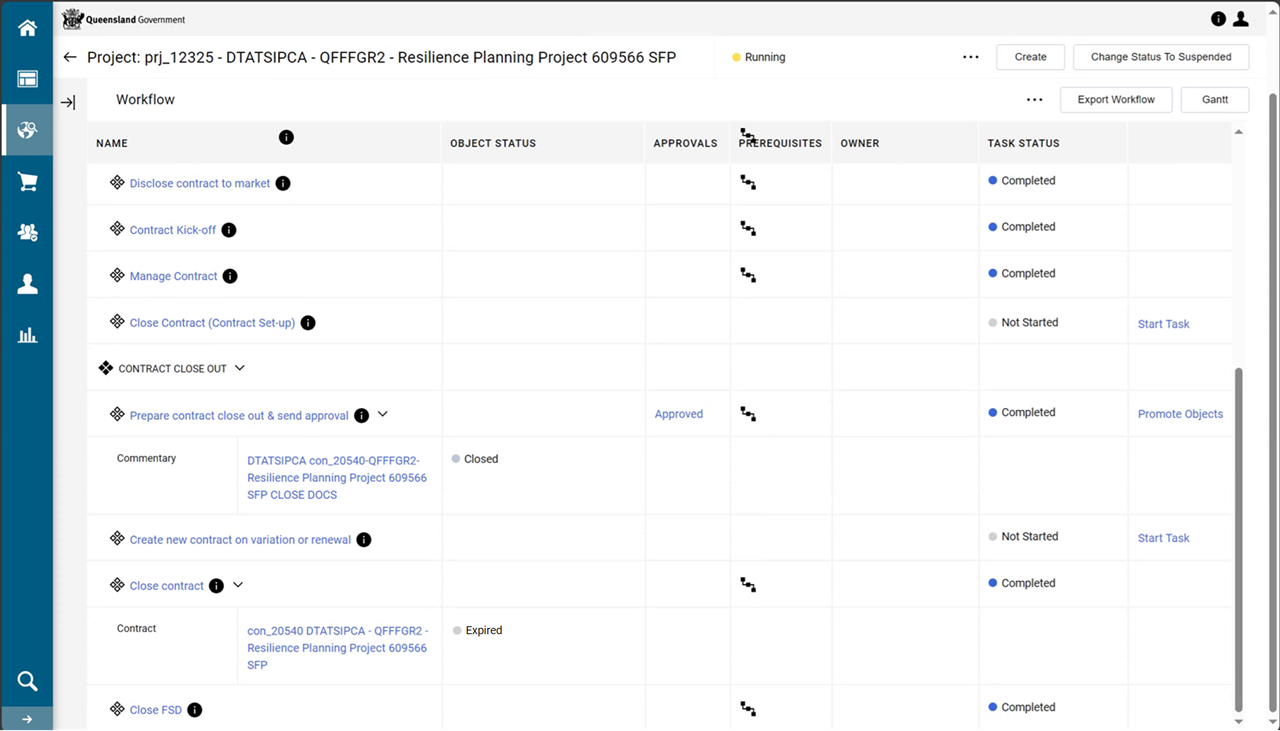Click the Export Workflow button
The height and width of the screenshot is (731, 1280).
coord(1116,100)
